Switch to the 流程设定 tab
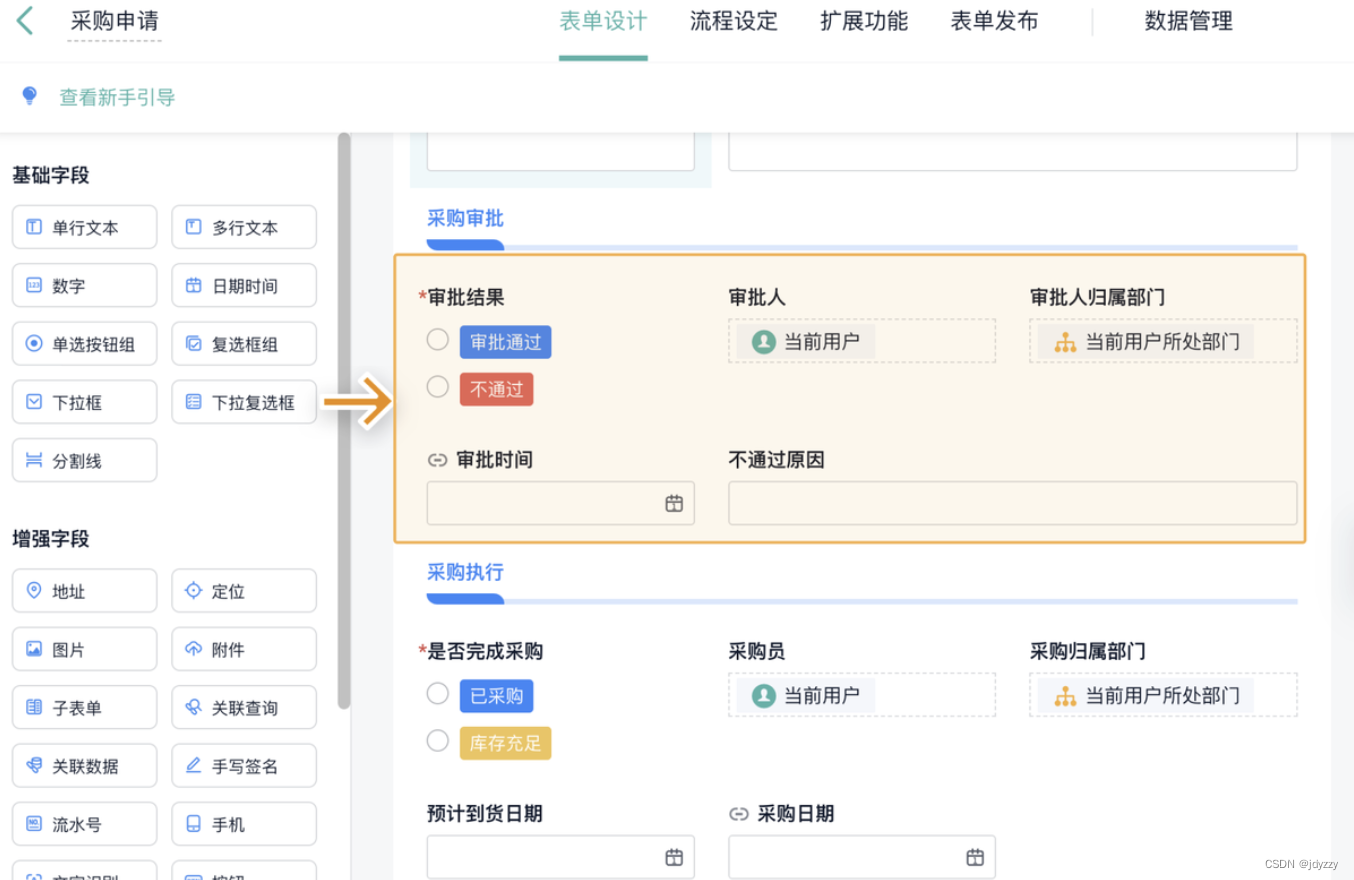 point(734,21)
